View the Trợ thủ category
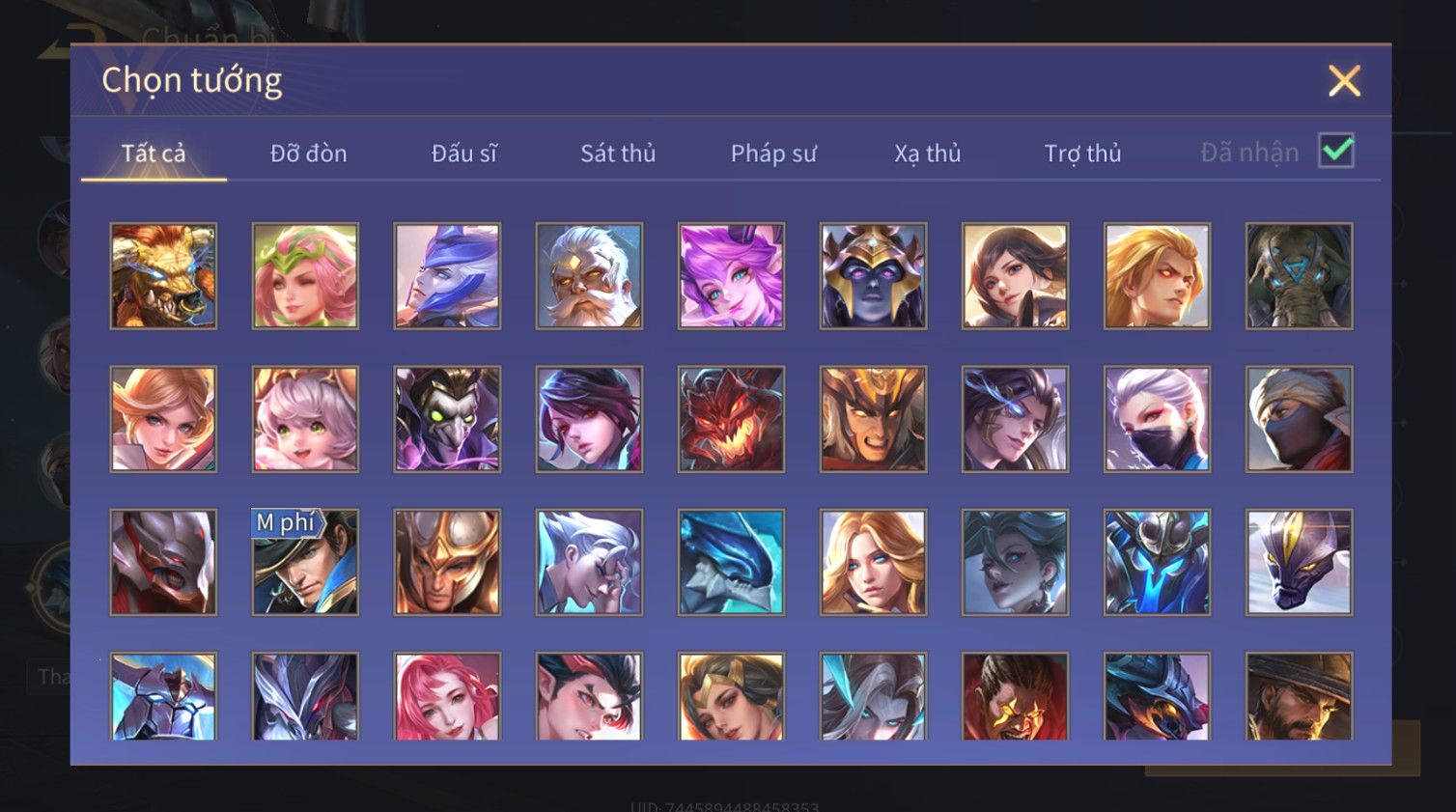Screen dimensions: 1456x812 pos(1082,153)
